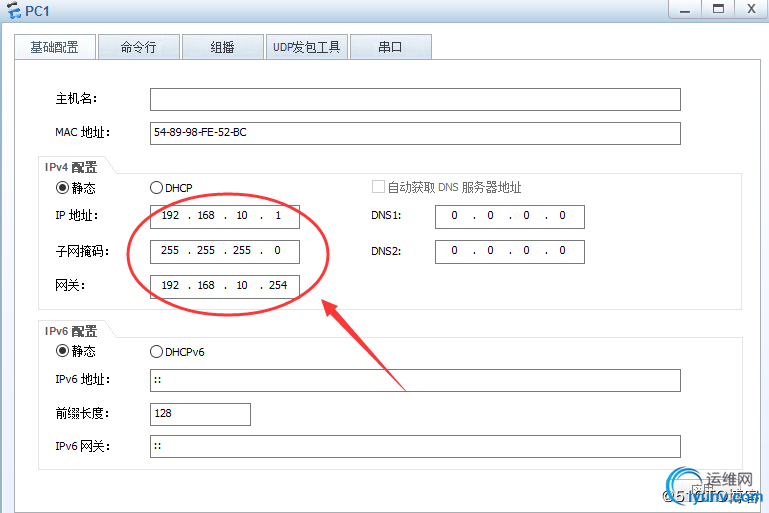This screenshot has height=513, width=769.
Task: Click the 主机名 input field
Action: point(415,100)
